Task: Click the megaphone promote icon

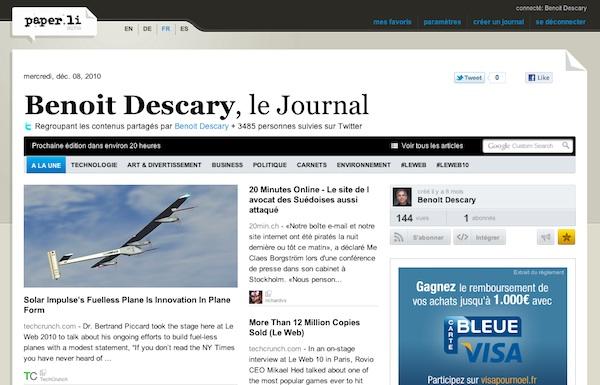Action: pyautogui.click(x=545, y=238)
